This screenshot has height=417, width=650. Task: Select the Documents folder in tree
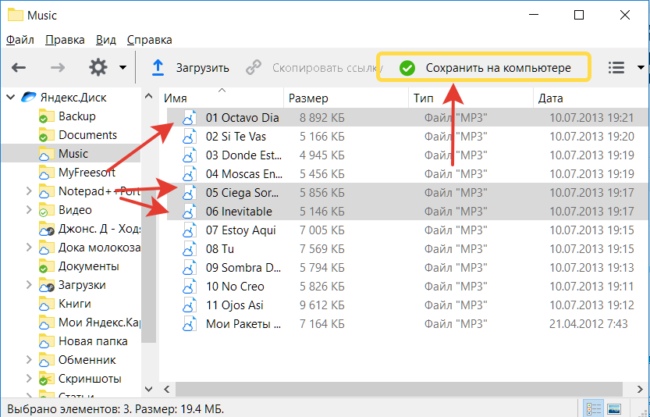coord(88,135)
